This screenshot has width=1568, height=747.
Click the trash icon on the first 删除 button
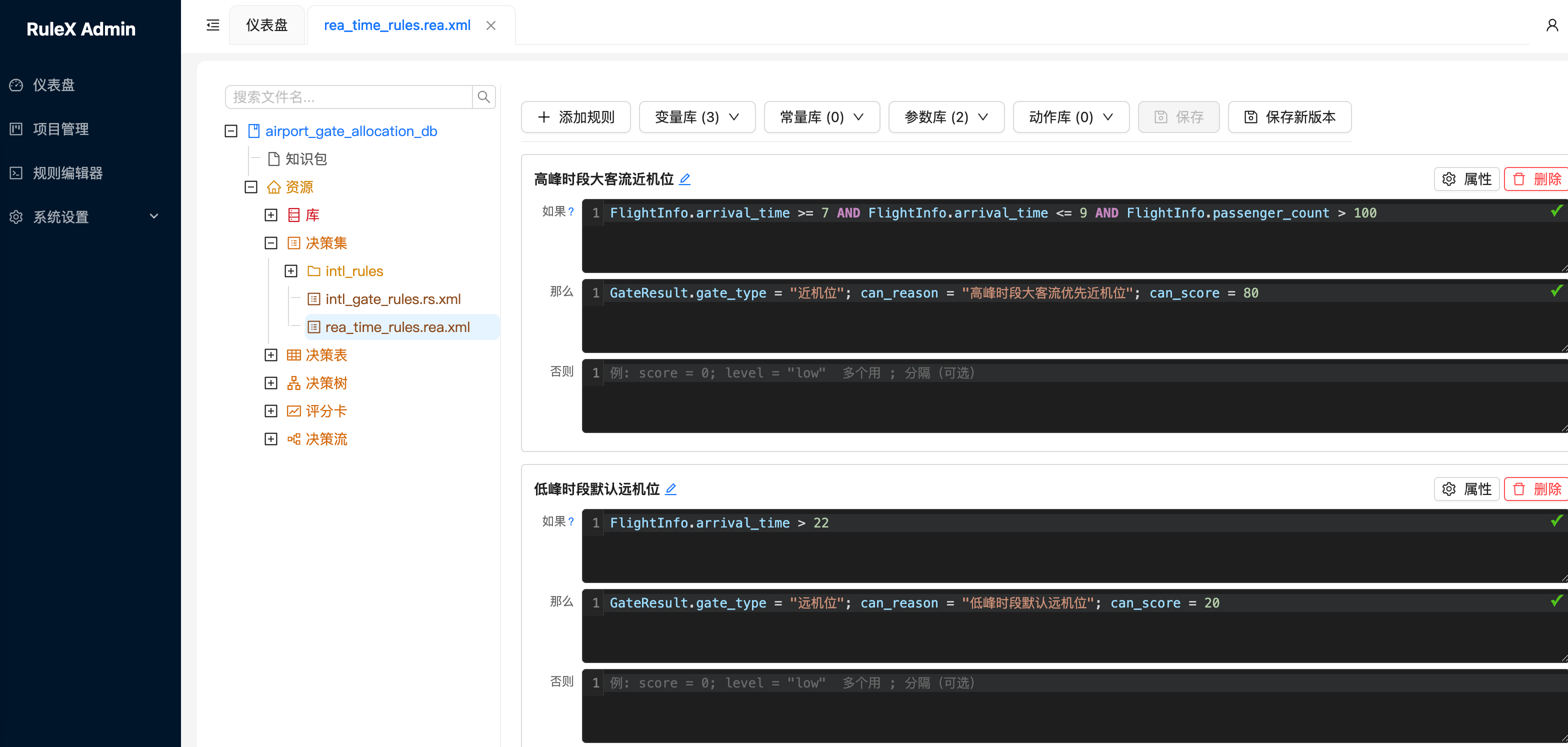pyautogui.click(x=1518, y=179)
